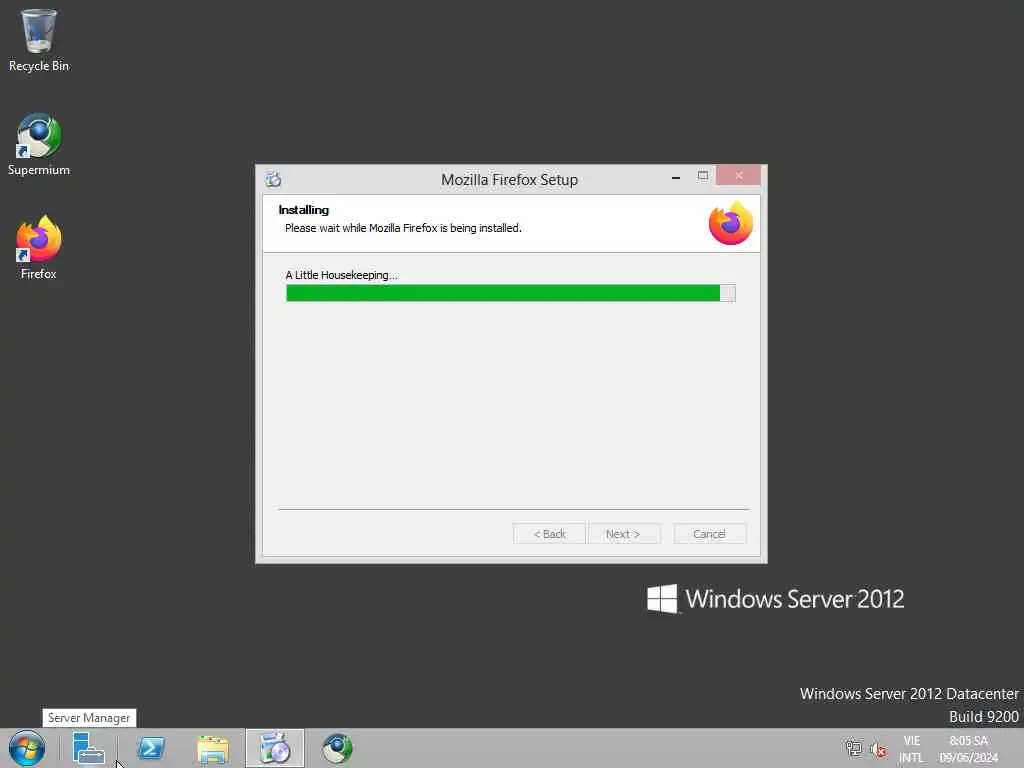Click the muted volume tray icon
This screenshot has width=1024, height=768.
pyautogui.click(x=878, y=750)
